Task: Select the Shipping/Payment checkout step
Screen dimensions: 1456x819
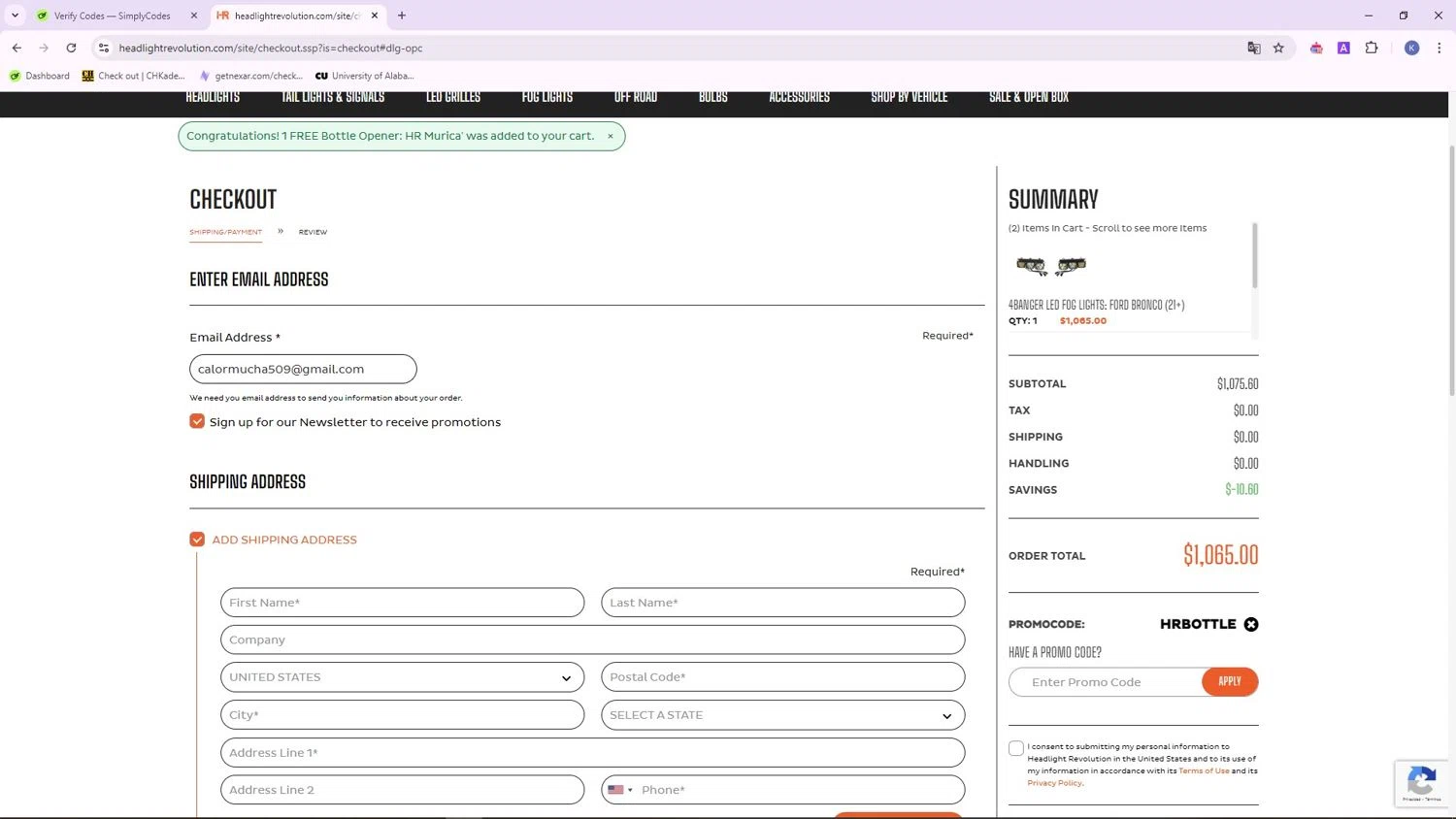Action: coord(226,232)
